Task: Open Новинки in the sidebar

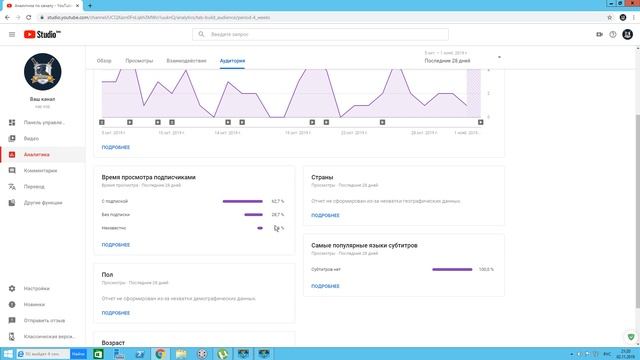Action: pyautogui.click(x=43, y=304)
